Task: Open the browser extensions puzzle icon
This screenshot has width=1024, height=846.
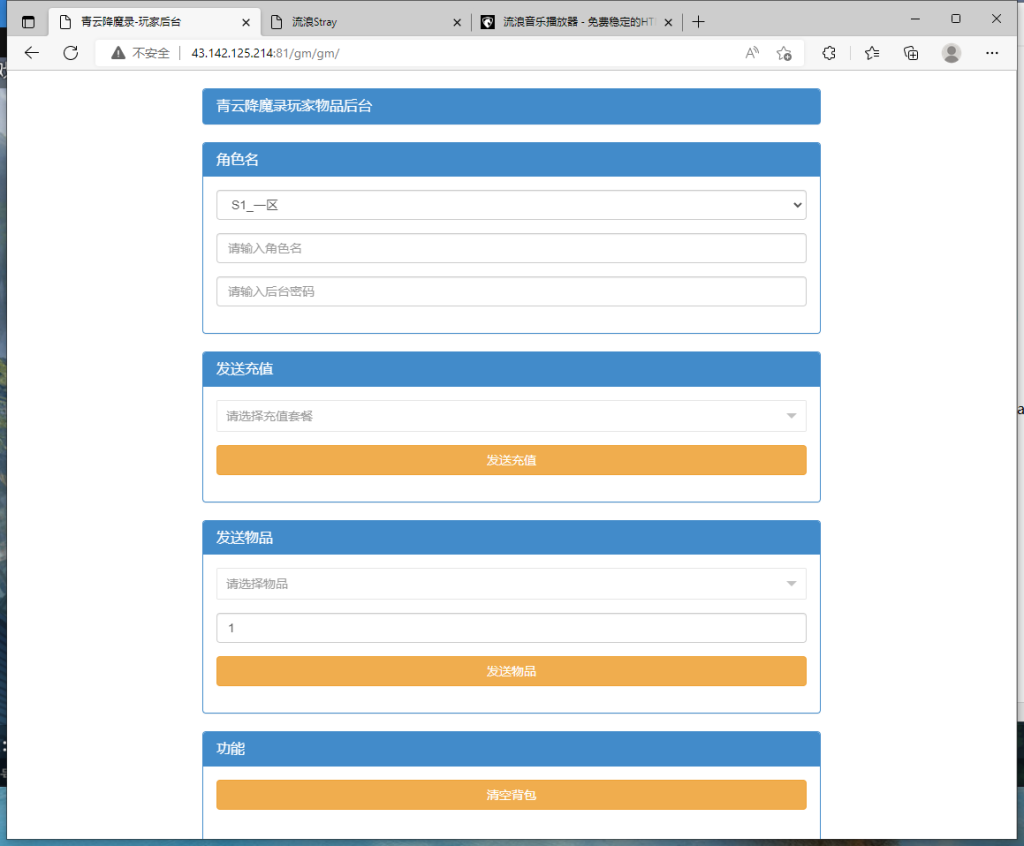Action: pyautogui.click(x=829, y=53)
